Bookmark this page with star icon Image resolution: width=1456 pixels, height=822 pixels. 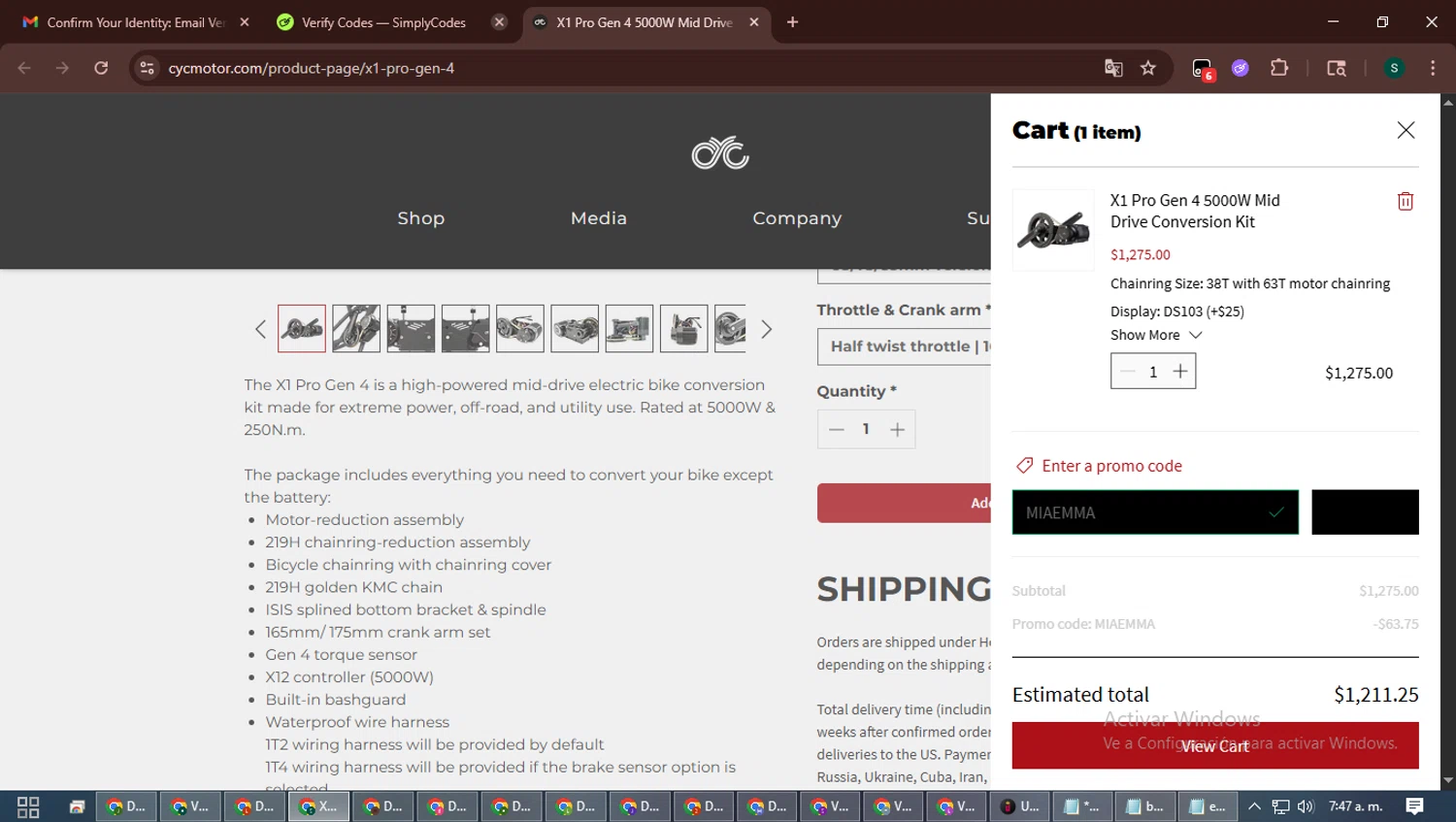click(1148, 68)
